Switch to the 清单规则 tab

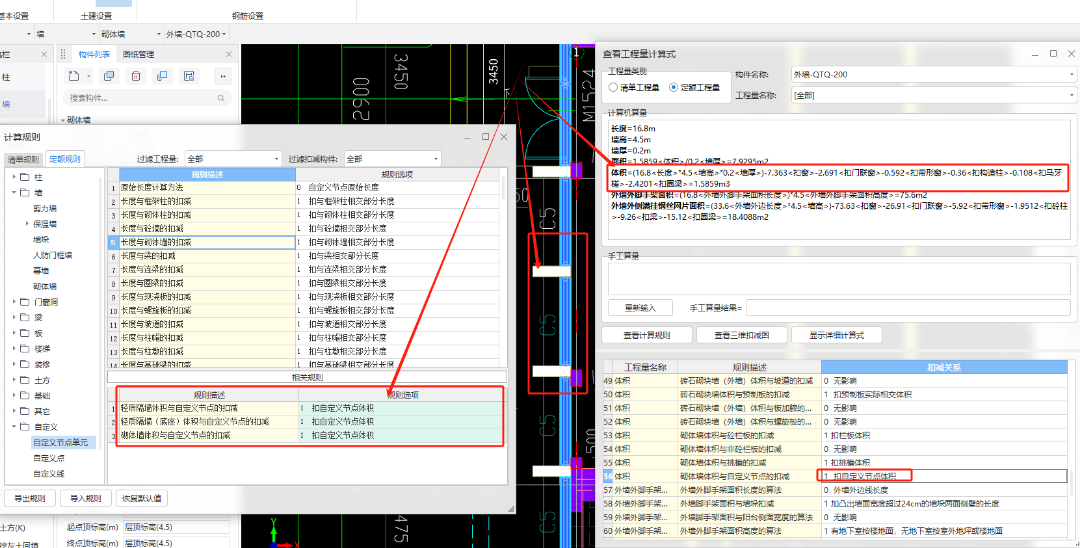(x=22, y=160)
